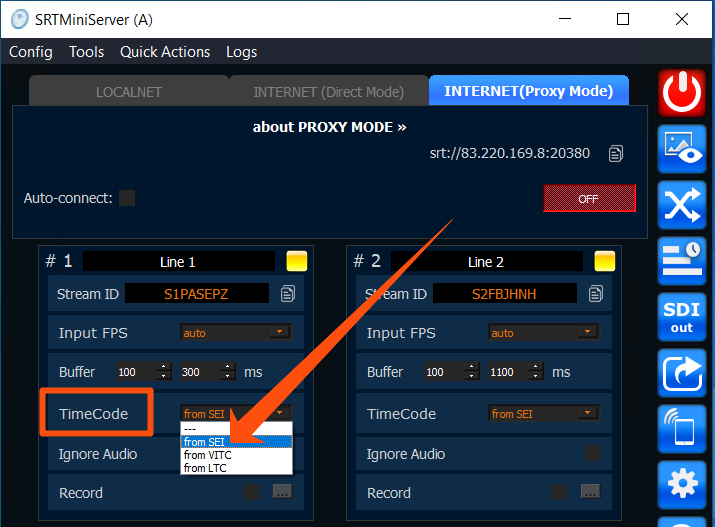Click the share forward-arrow icon
The height and width of the screenshot is (527, 715).
682,373
